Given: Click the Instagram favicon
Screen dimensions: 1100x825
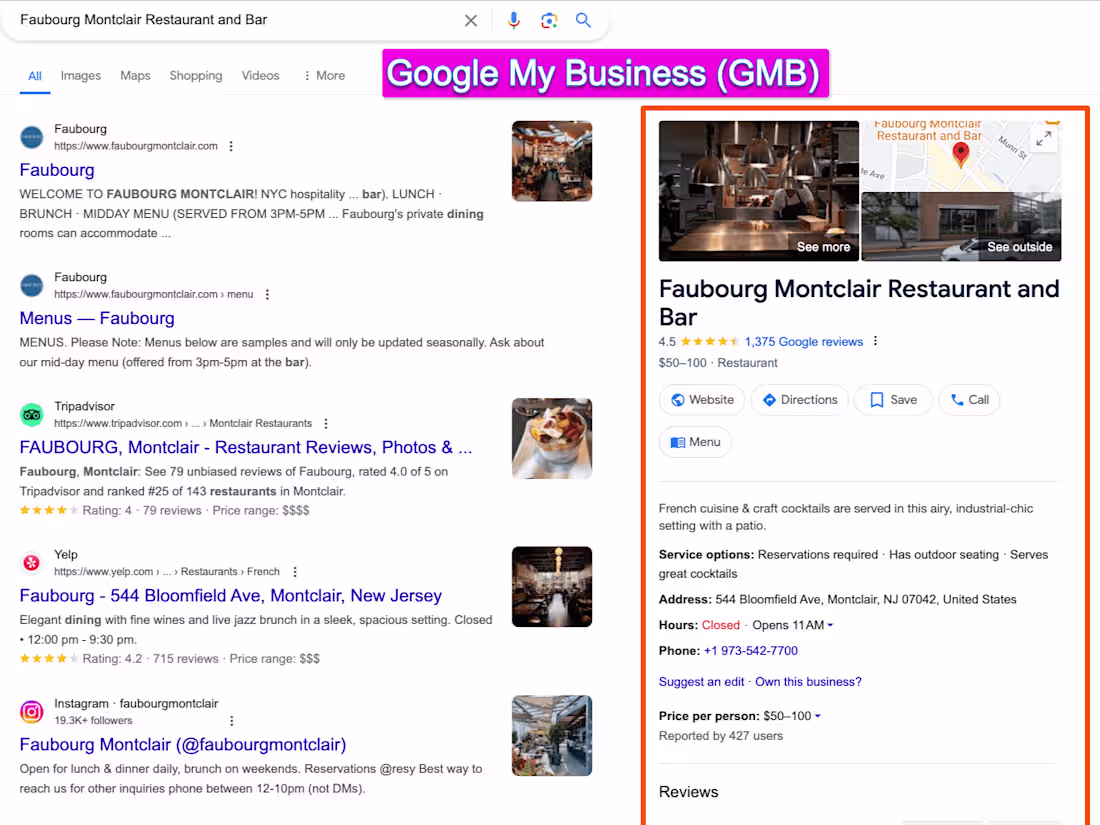Looking at the screenshot, I should click(31, 711).
